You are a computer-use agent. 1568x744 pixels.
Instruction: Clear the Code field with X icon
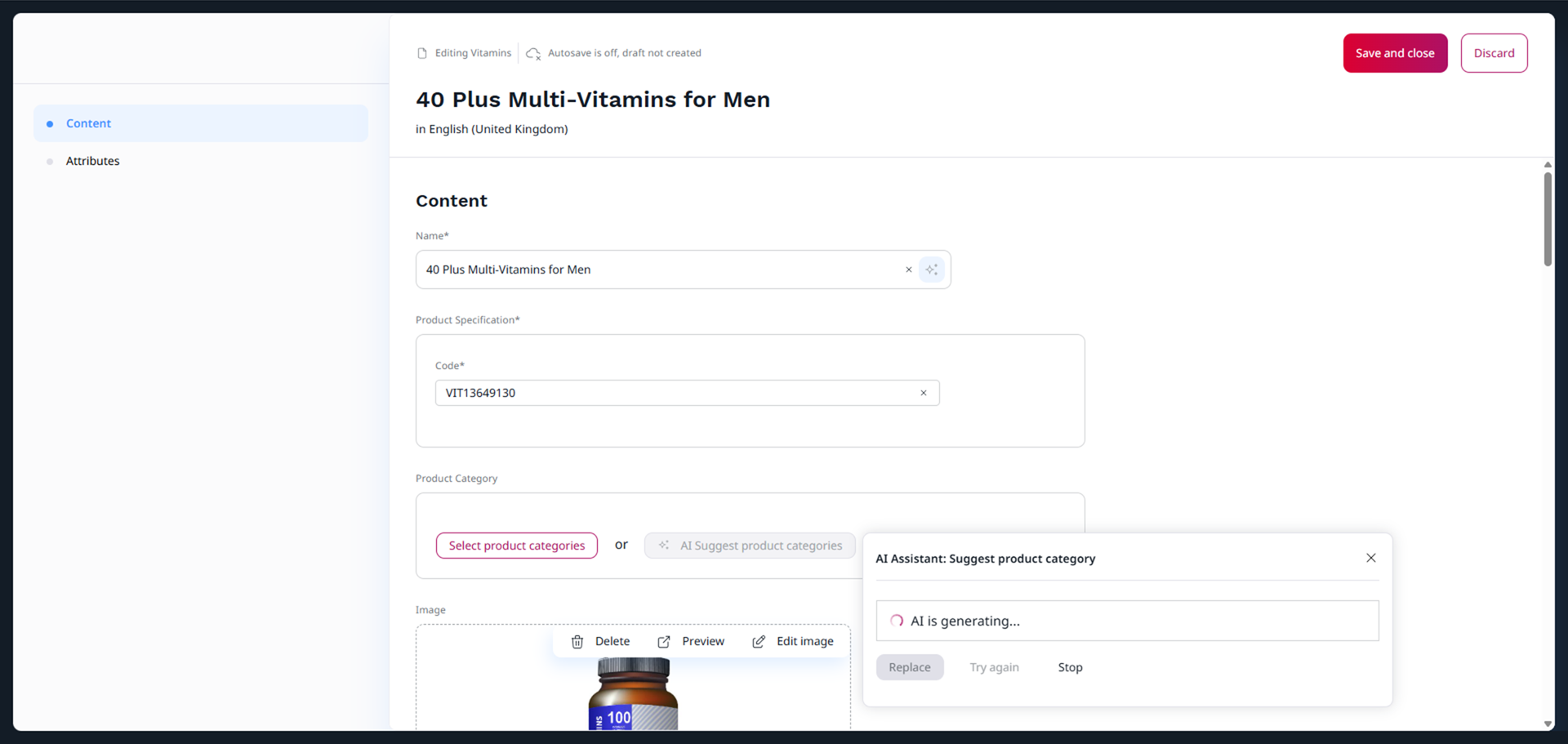pos(924,393)
